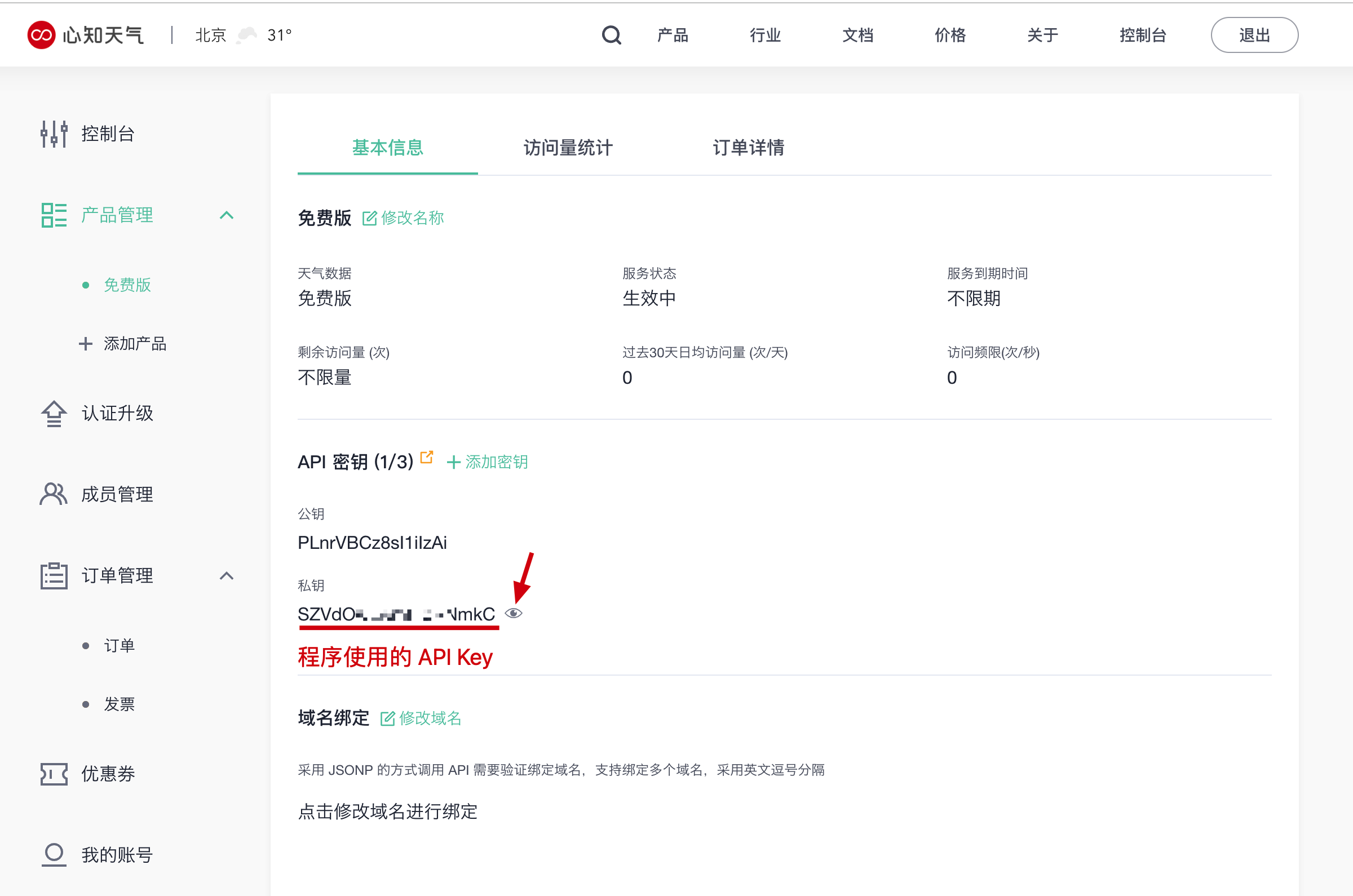Image resolution: width=1353 pixels, height=896 pixels.
Task: Open the 关于 top menu
Action: coord(1042,35)
